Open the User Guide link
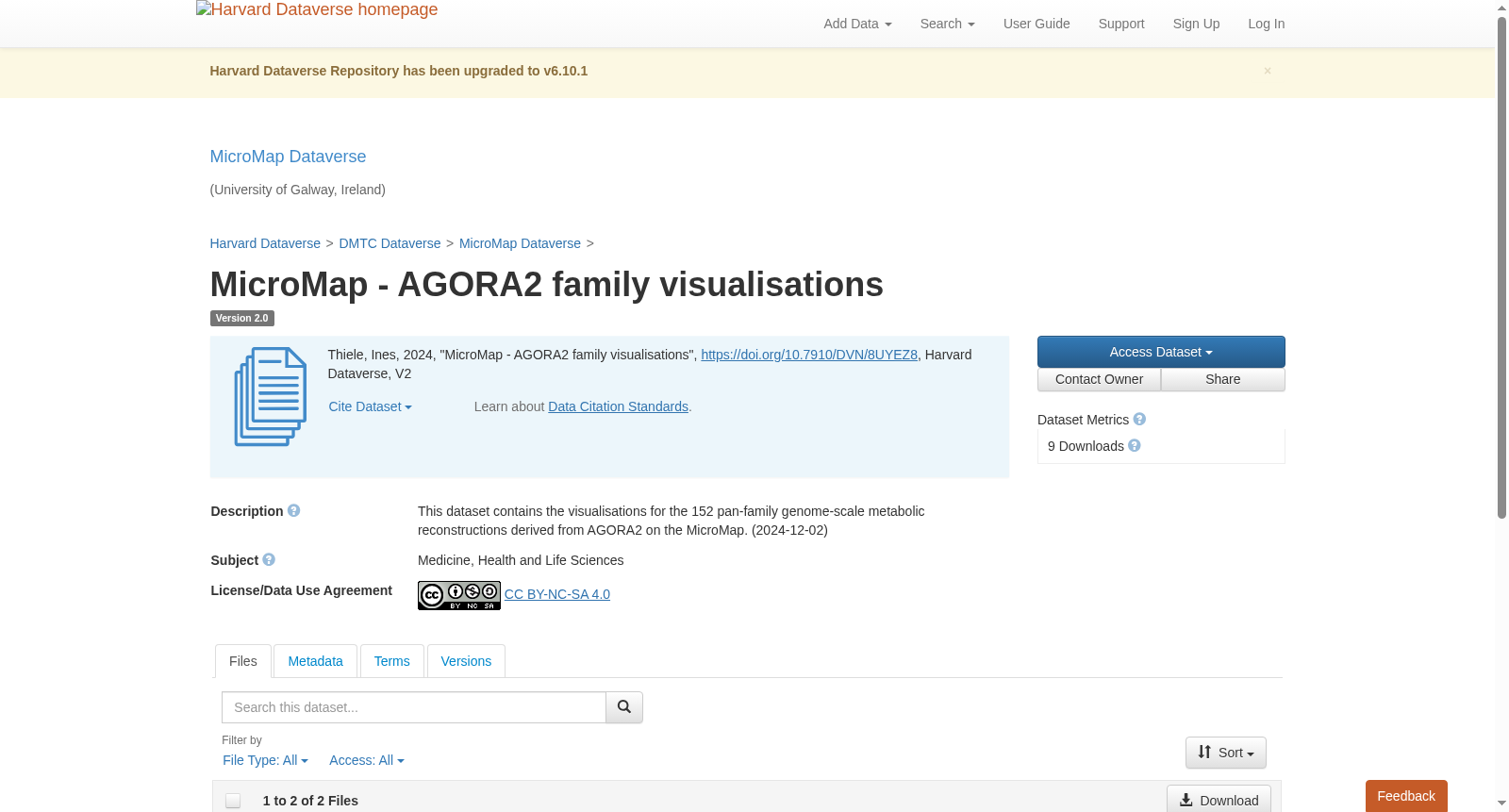The width and height of the screenshot is (1509, 812). tap(1036, 24)
